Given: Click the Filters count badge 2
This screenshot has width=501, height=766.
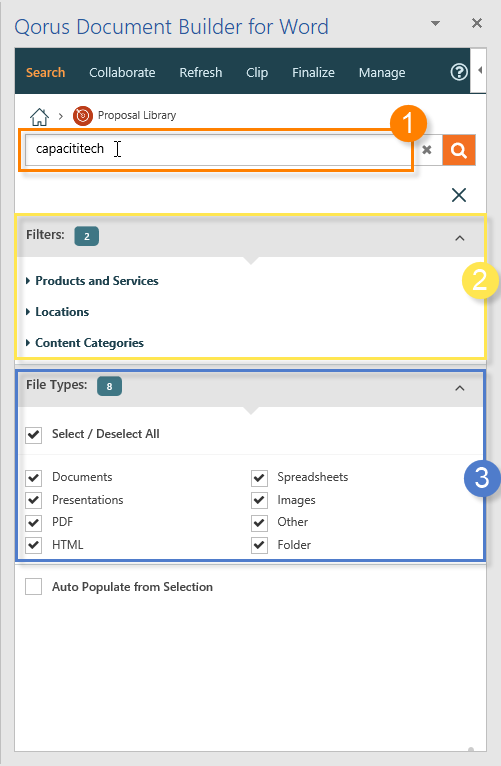Looking at the screenshot, I should click(x=86, y=236).
